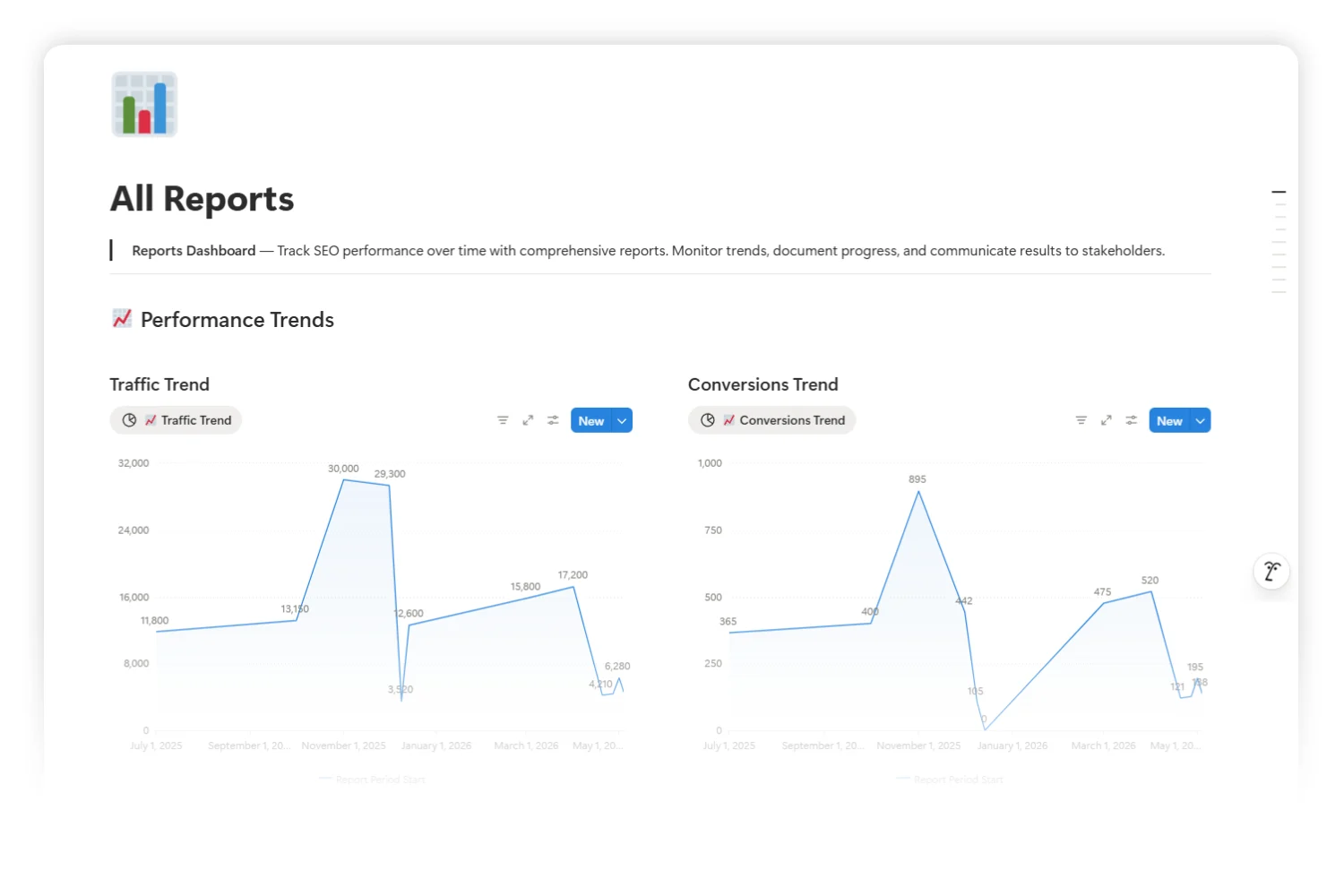The height and width of the screenshot is (896, 1344).
Task: Expand Conversions Trend chart to full page
Action: [1106, 420]
